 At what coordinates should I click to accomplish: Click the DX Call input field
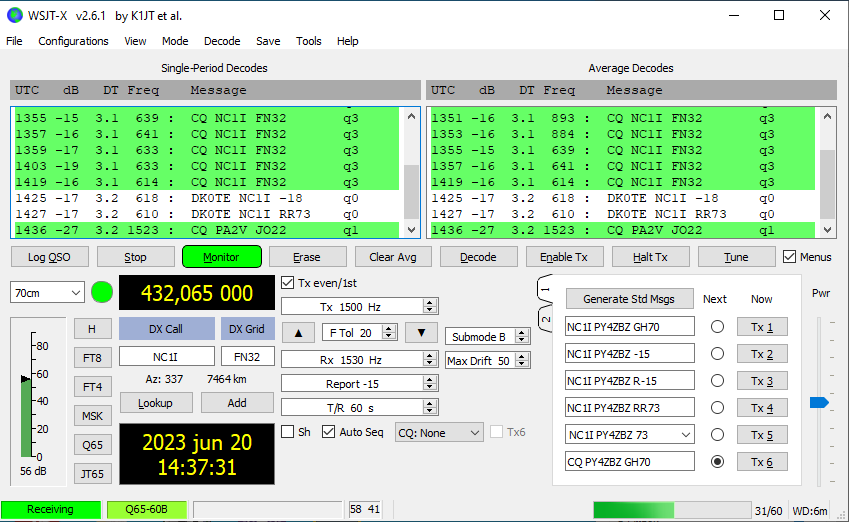(166, 356)
